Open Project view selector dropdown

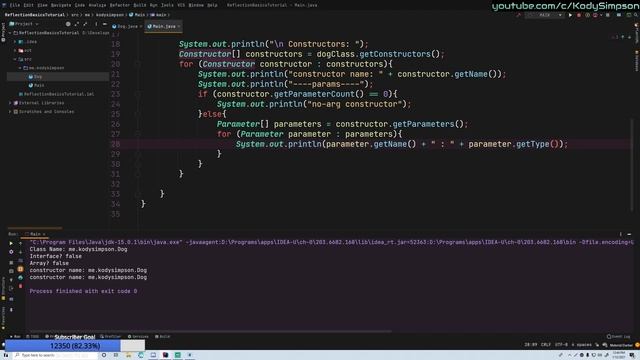click(24, 24)
